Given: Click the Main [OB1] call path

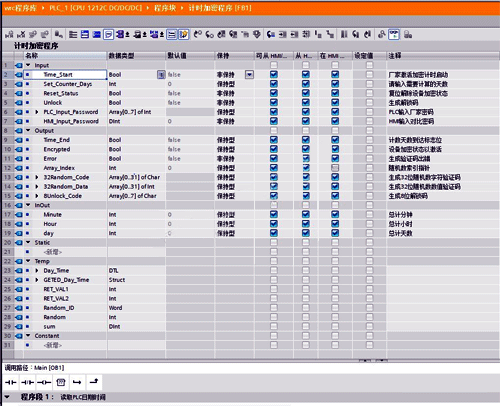Looking at the screenshot, I should coord(49,368).
